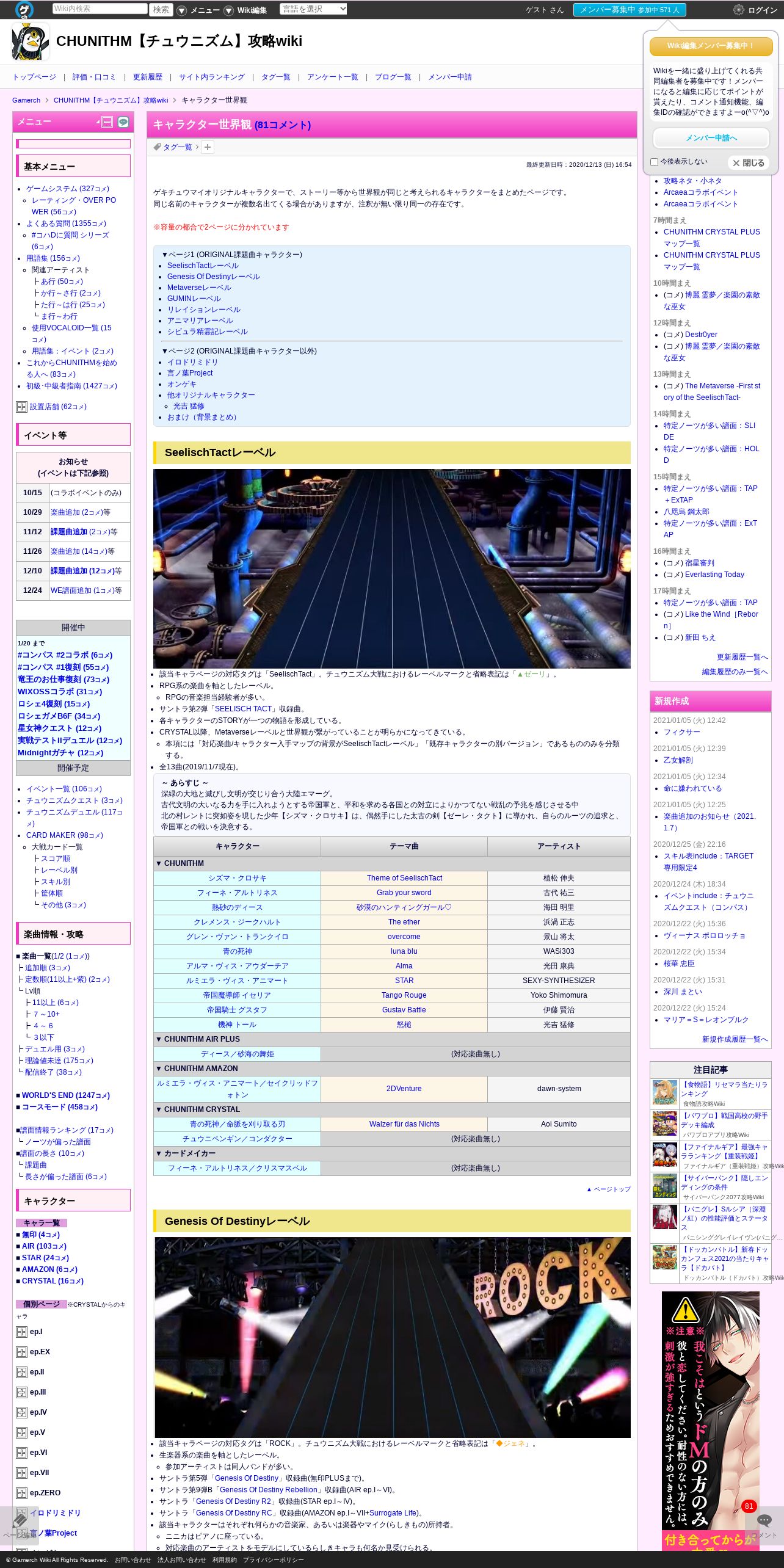Collapse the カードメイカー table section

[x=391, y=1153]
